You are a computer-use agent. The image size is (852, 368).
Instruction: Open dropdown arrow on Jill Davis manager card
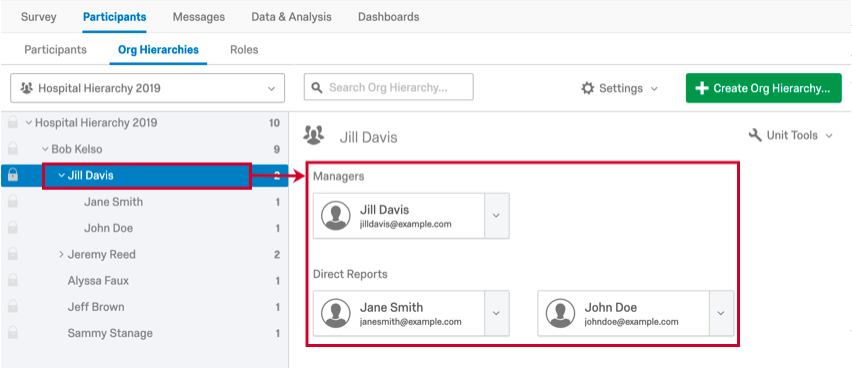[496, 216]
